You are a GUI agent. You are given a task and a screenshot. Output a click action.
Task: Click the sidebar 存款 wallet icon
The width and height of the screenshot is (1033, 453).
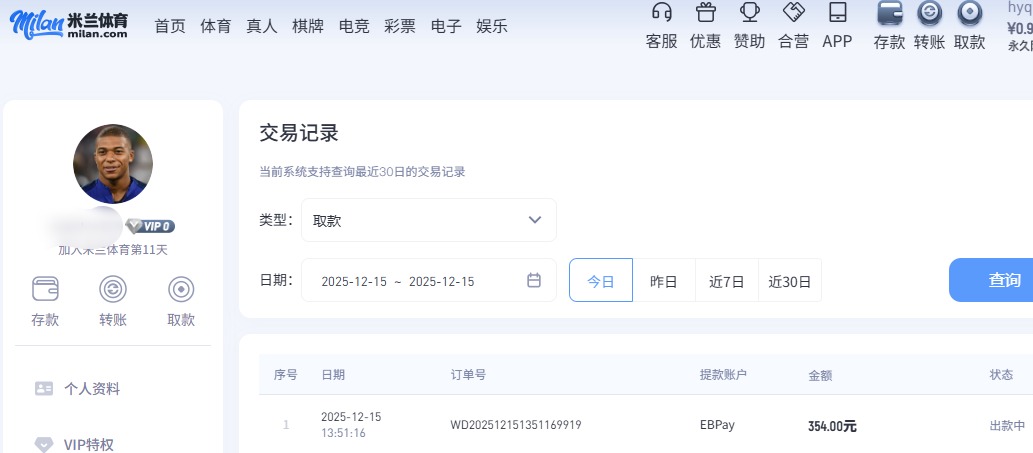(x=45, y=289)
